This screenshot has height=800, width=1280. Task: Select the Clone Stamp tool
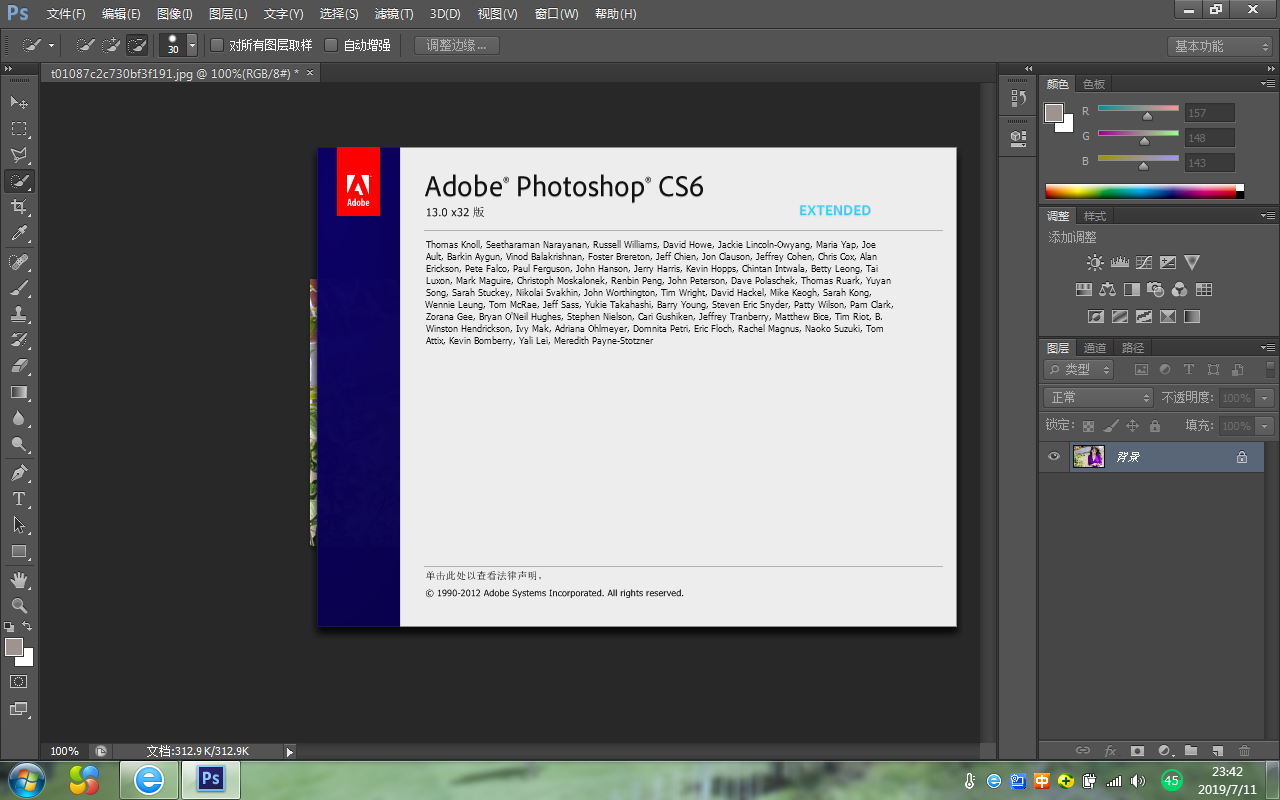(19, 314)
